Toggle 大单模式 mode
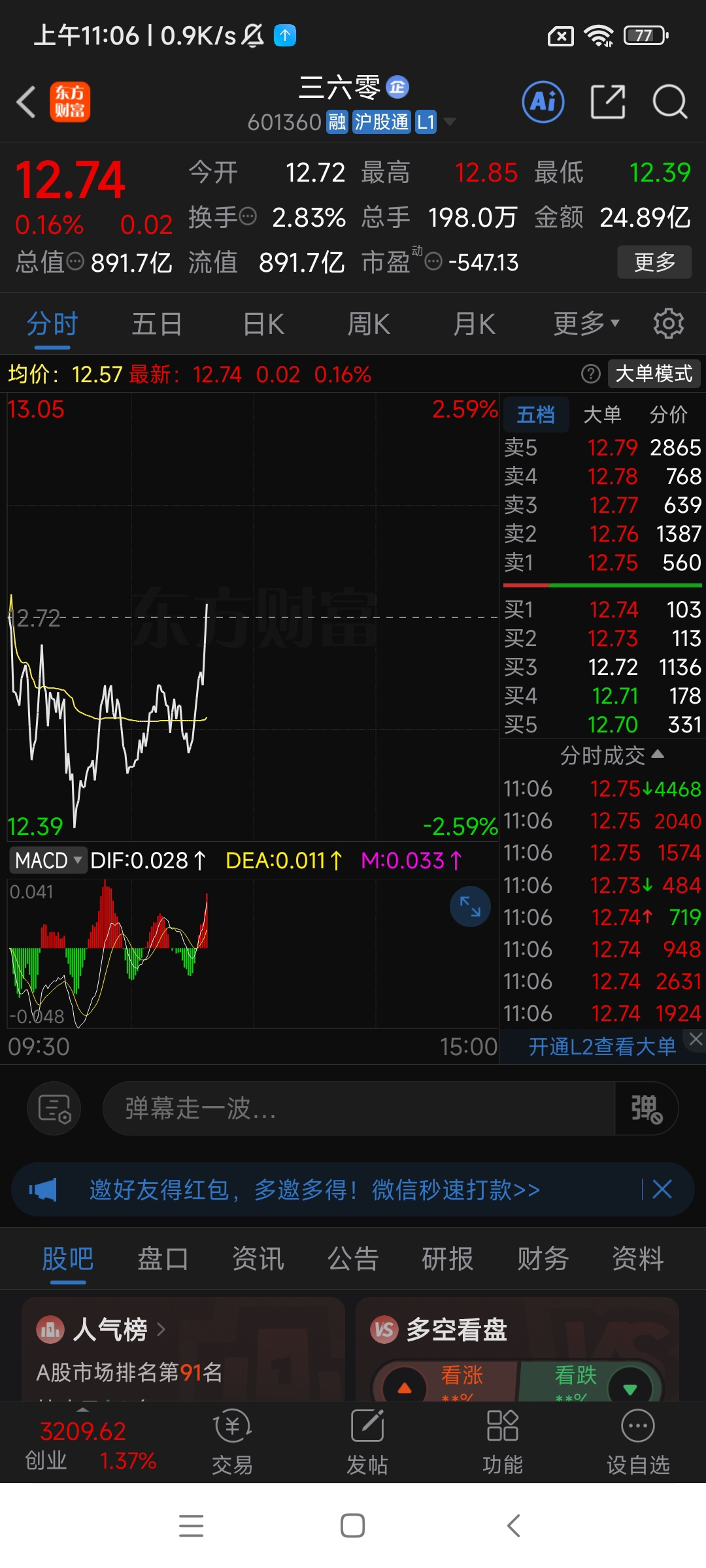The width and height of the screenshot is (706, 1568). [x=654, y=374]
